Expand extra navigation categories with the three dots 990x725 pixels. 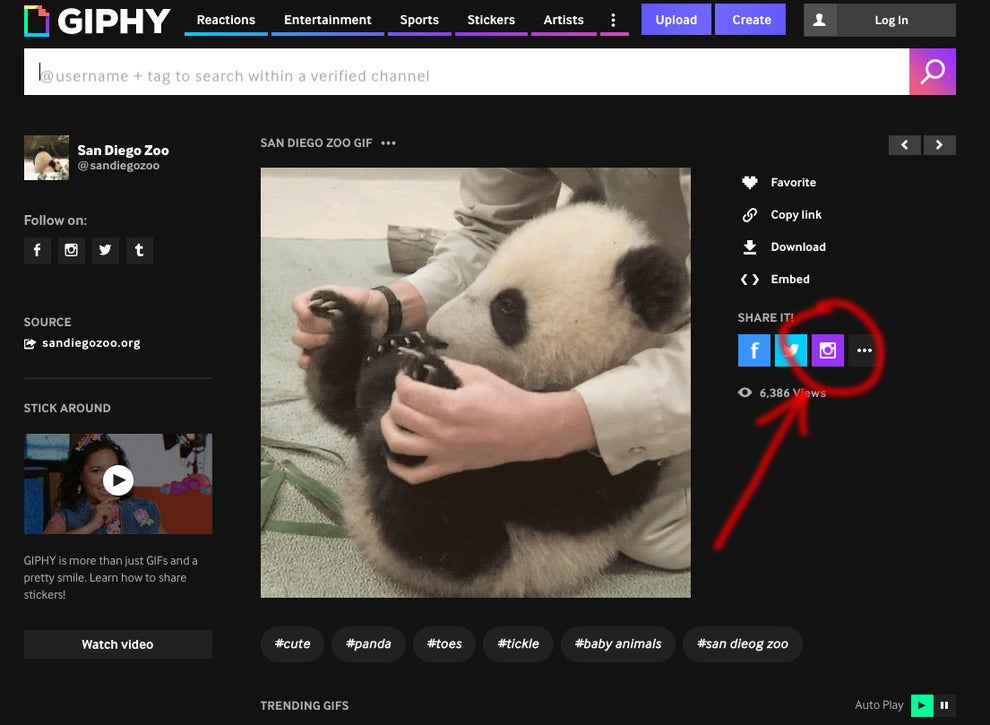pyautogui.click(x=613, y=19)
